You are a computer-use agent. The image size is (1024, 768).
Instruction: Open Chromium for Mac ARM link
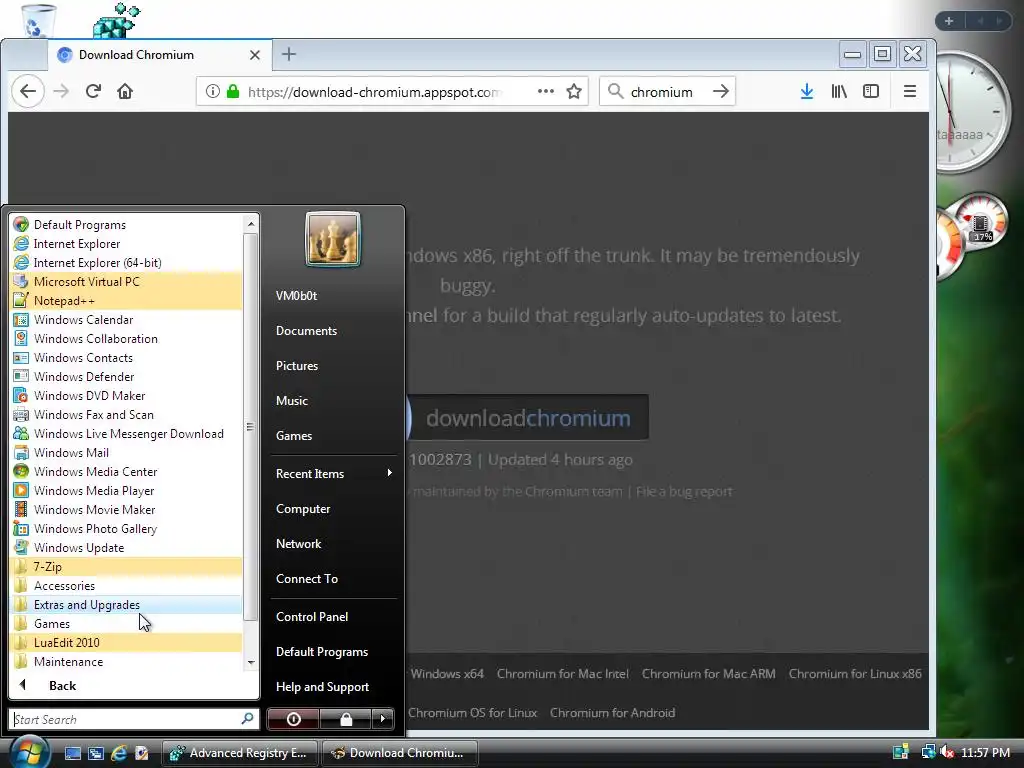click(x=709, y=673)
